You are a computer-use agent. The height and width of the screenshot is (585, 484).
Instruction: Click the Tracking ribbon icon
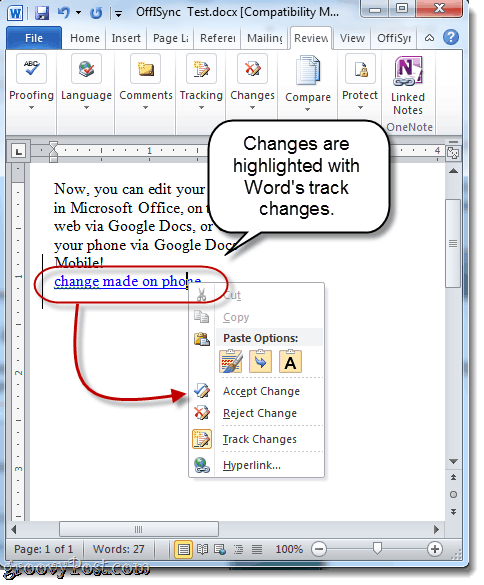tap(202, 68)
